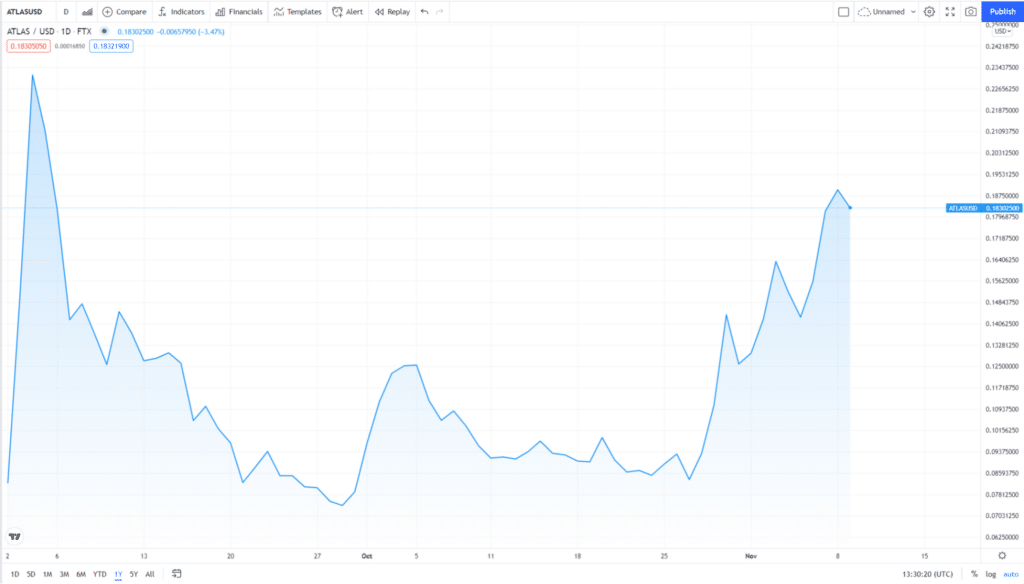Redo the chart action
This screenshot has height=584, width=1024.
440,12
